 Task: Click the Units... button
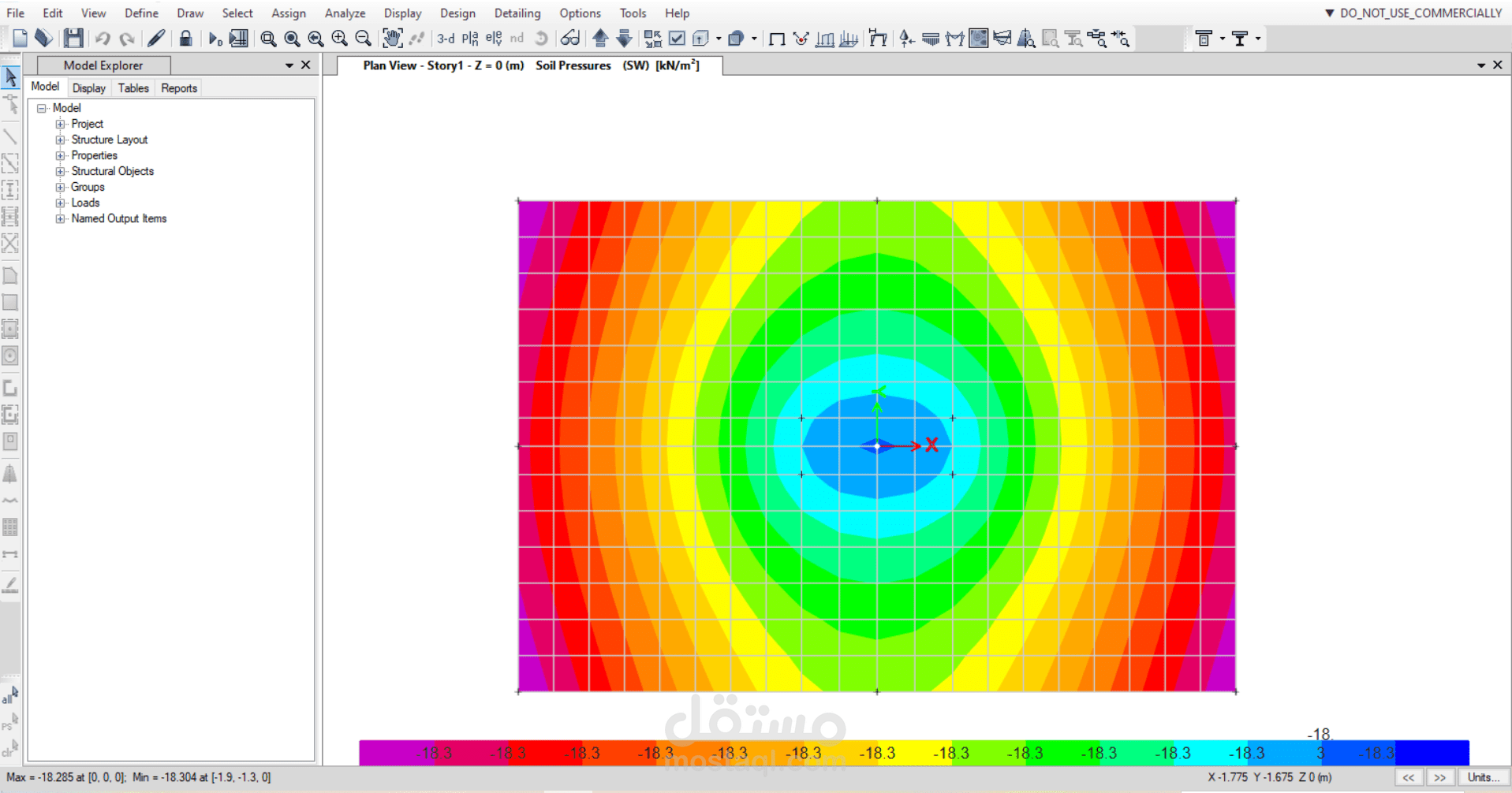[x=1484, y=777]
